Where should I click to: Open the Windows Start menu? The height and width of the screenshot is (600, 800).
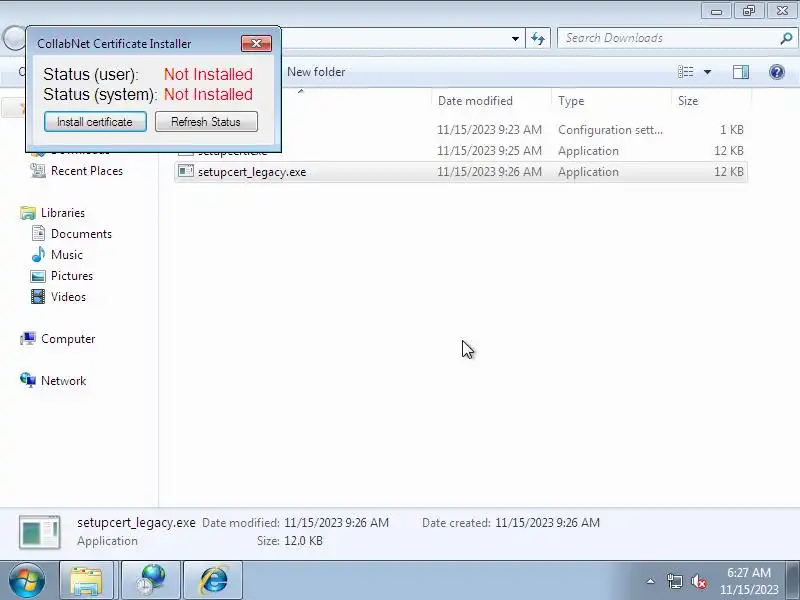(x=27, y=581)
